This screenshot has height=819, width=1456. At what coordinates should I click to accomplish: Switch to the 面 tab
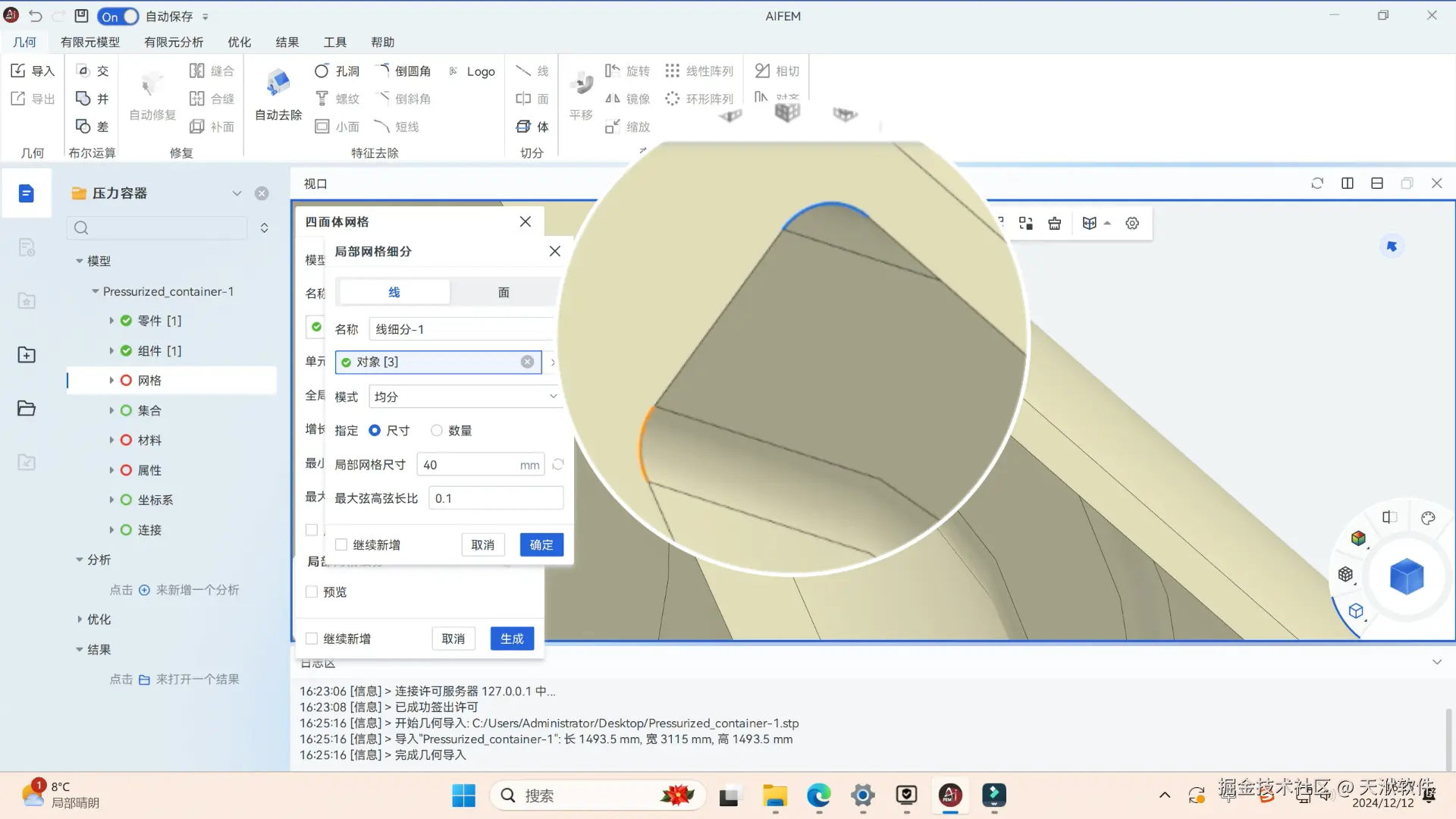pyautogui.click(x=504, y=292)
